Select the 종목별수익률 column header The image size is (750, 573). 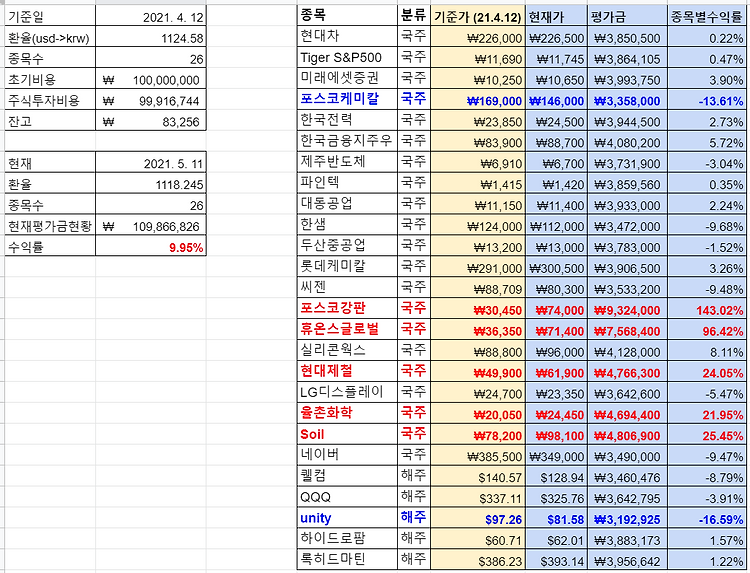click(706, 17)
